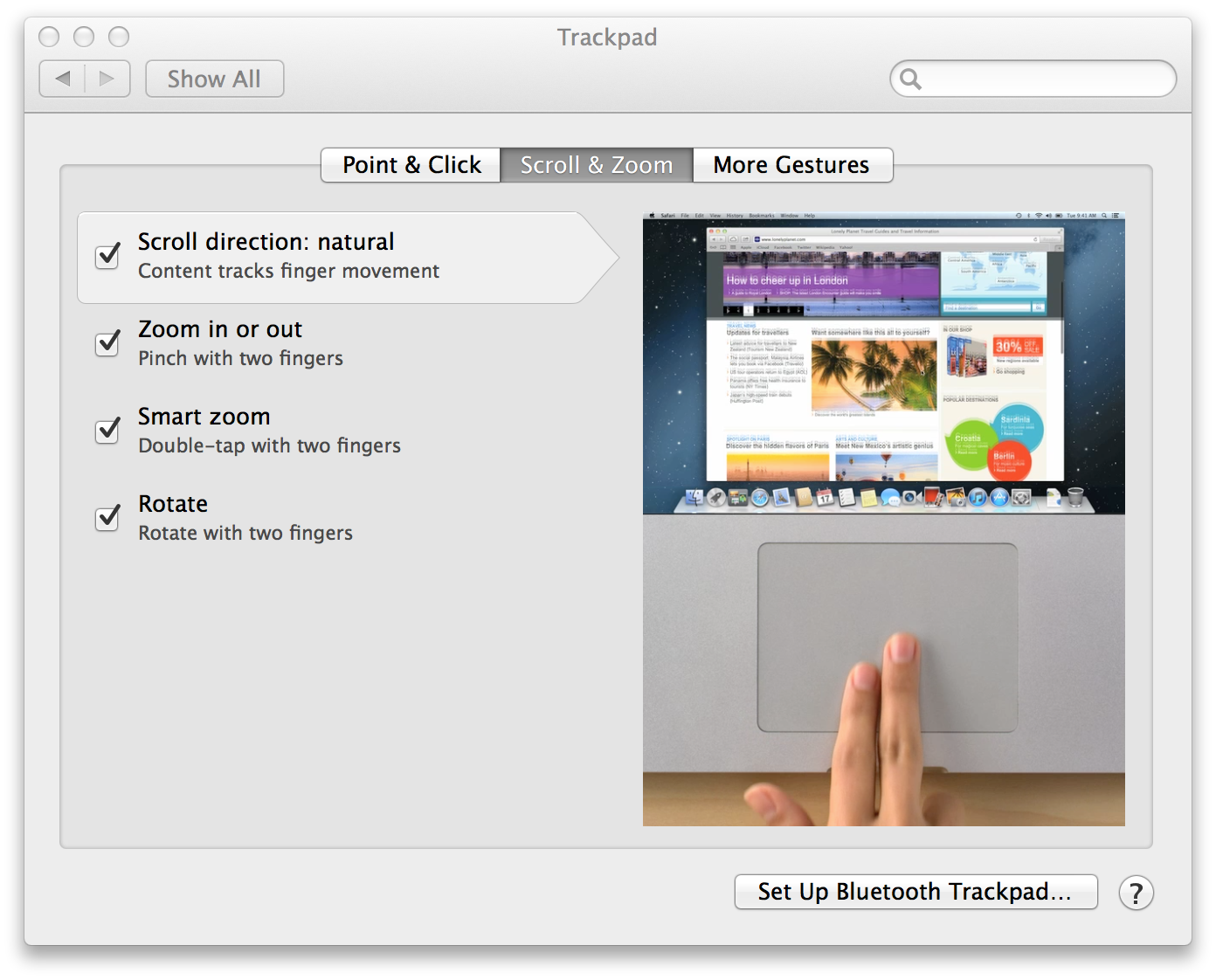Viewport: 1216px width, 980px height.
Task: Click the "Double-tap with two fingers" description
Action: (269, 445)
